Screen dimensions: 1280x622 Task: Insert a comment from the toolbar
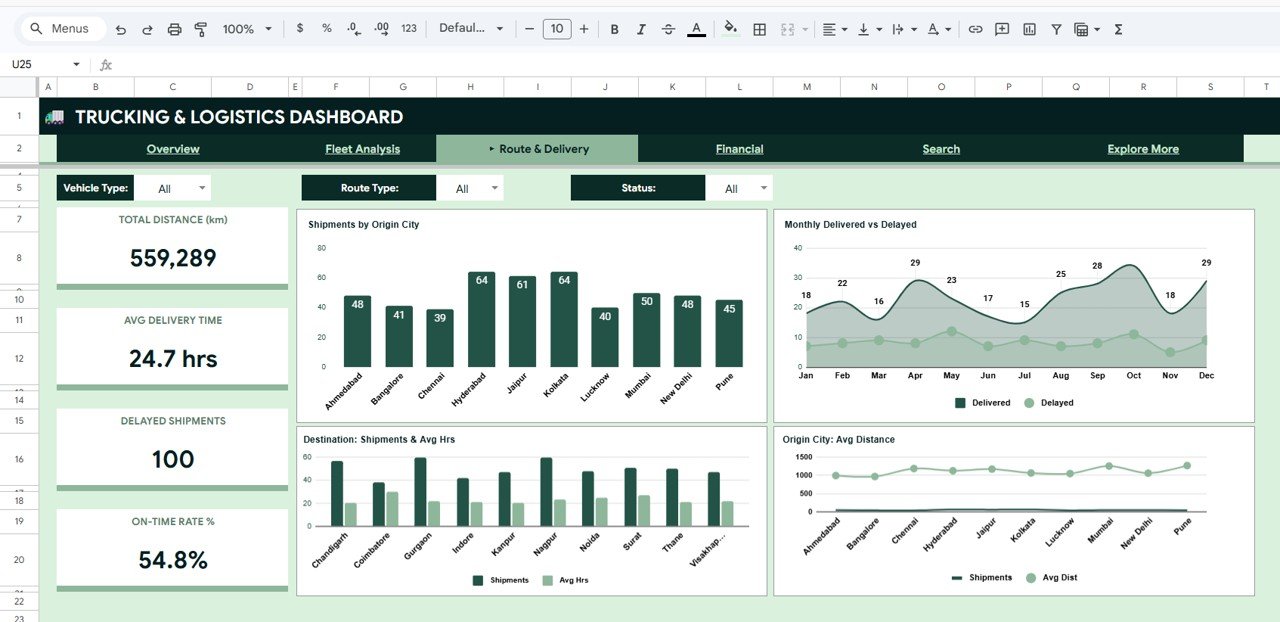[1001, 29]
